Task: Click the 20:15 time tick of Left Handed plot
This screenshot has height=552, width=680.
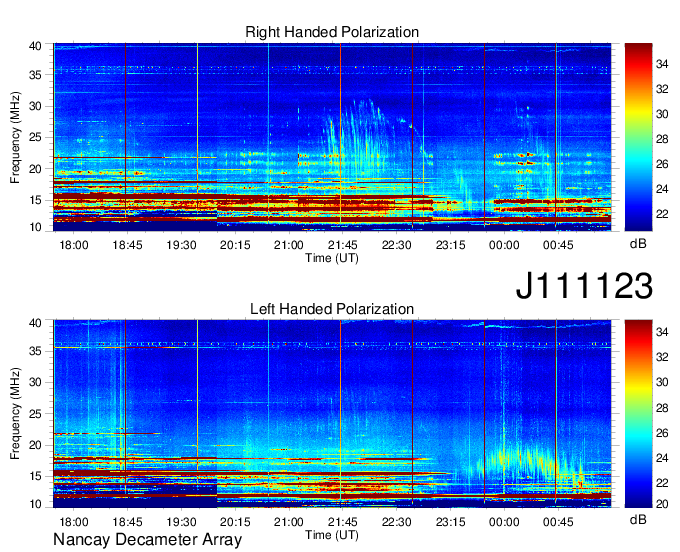Action: (x=235, y=522)
